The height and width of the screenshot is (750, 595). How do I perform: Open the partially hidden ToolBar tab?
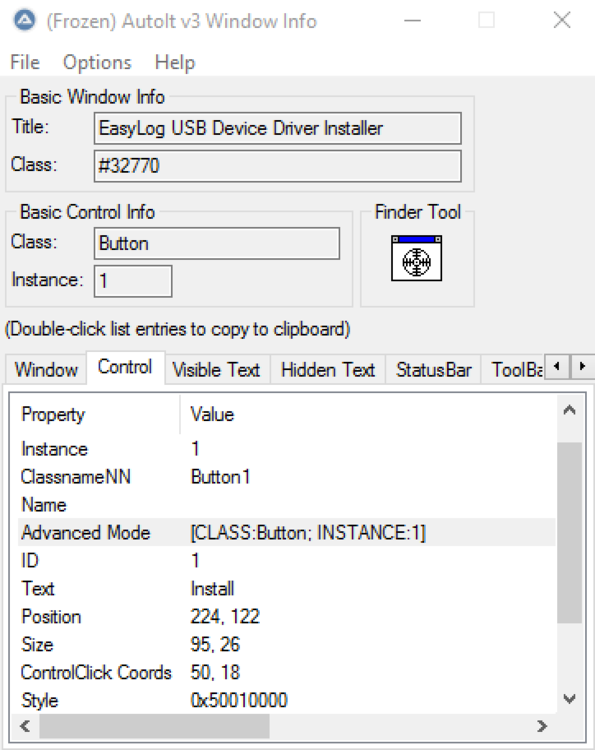click(x=515, y=370)
